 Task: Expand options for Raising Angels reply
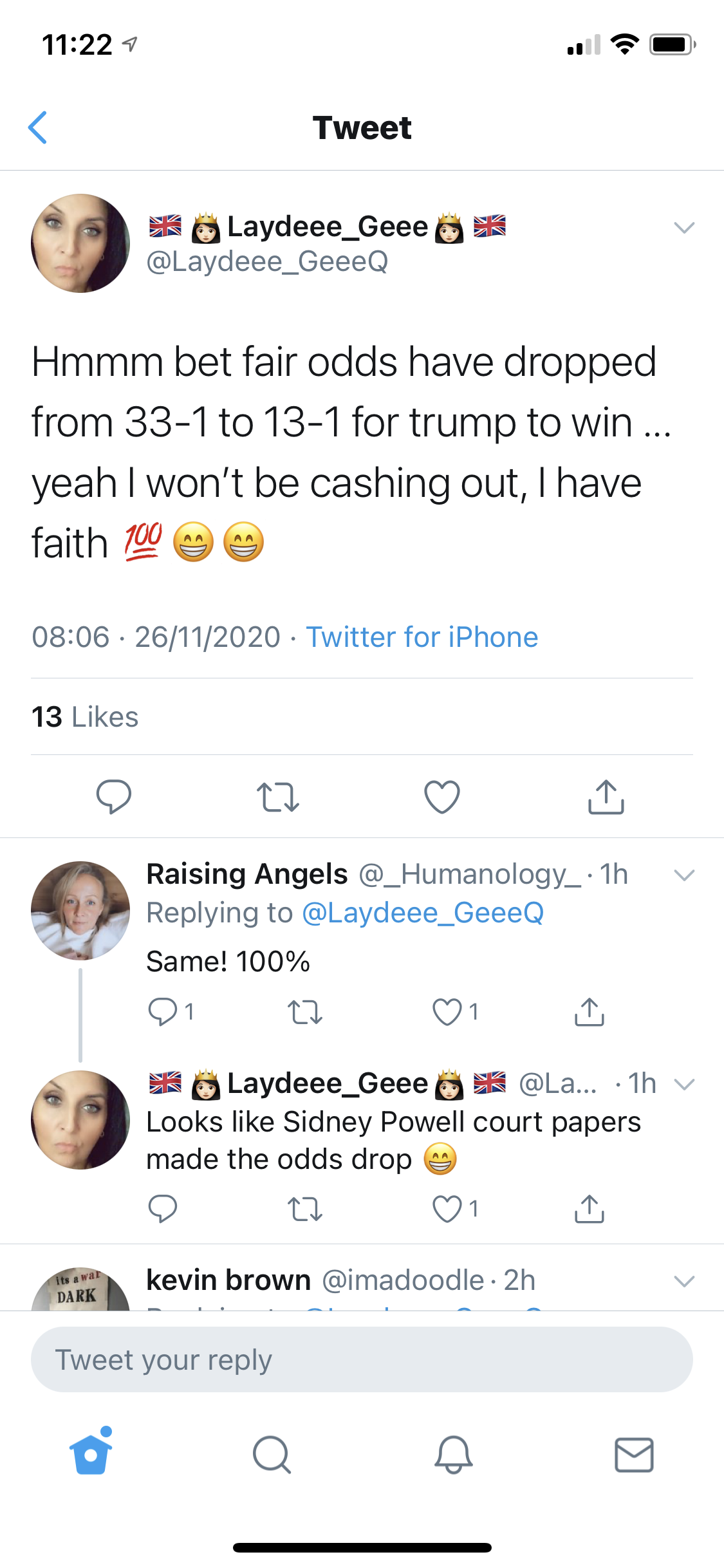(x=683, y=875)
